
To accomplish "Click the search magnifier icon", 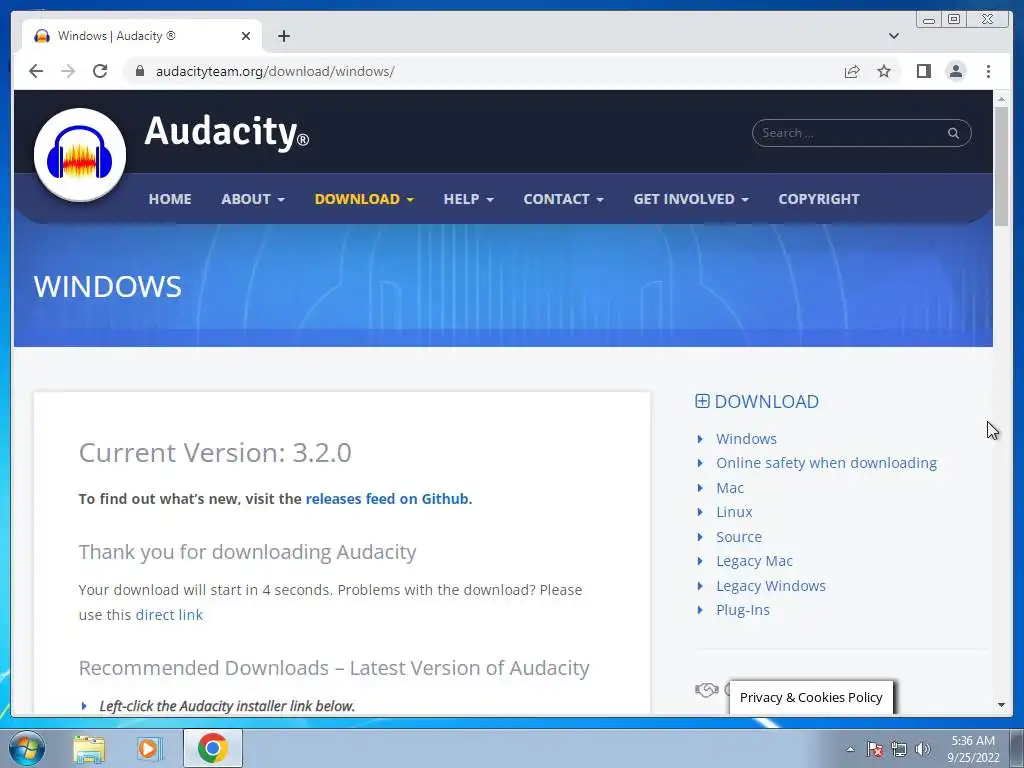I will tap(953, 133).
